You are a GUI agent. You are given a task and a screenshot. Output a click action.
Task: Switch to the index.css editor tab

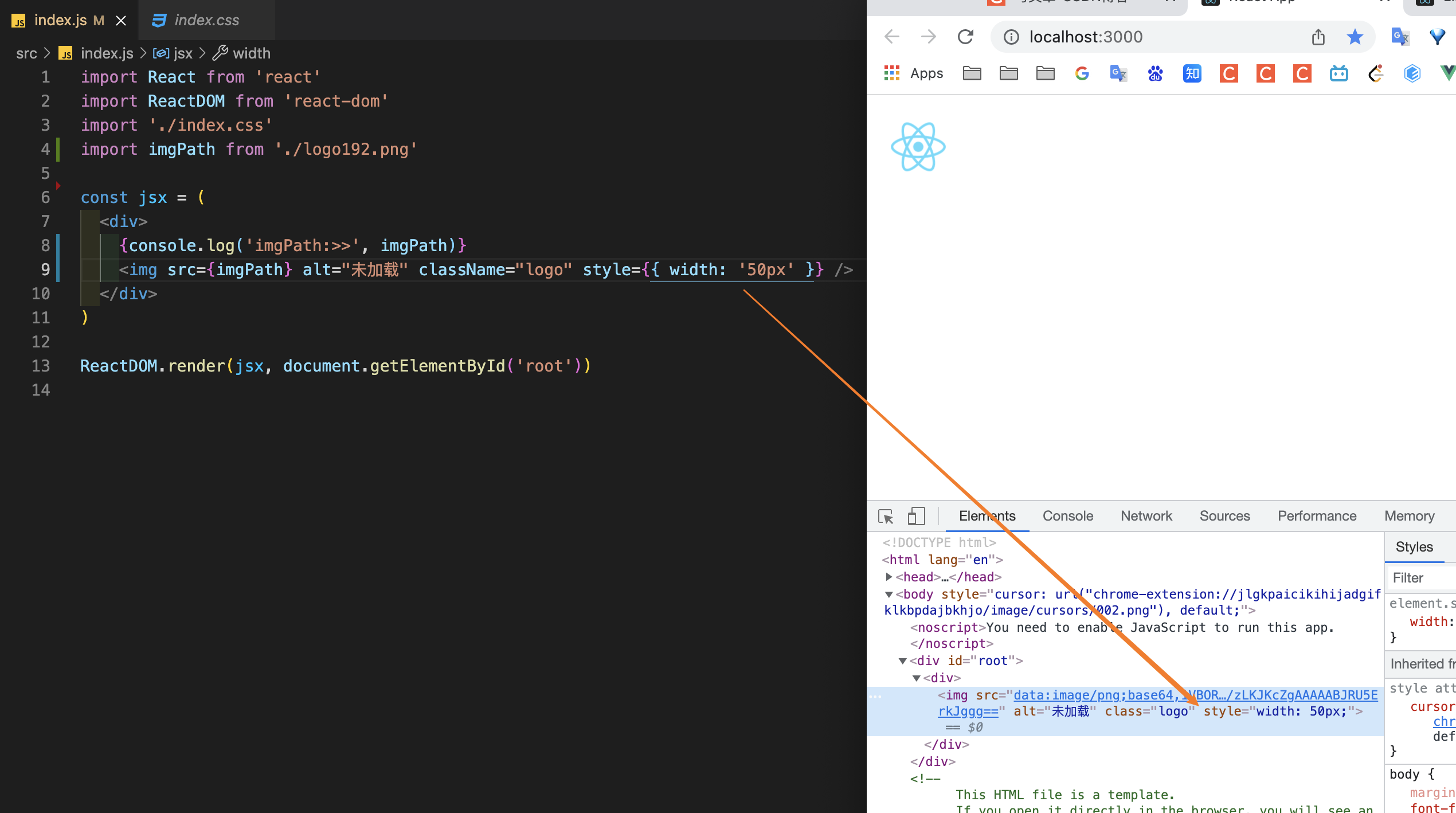tap(206, 20)
